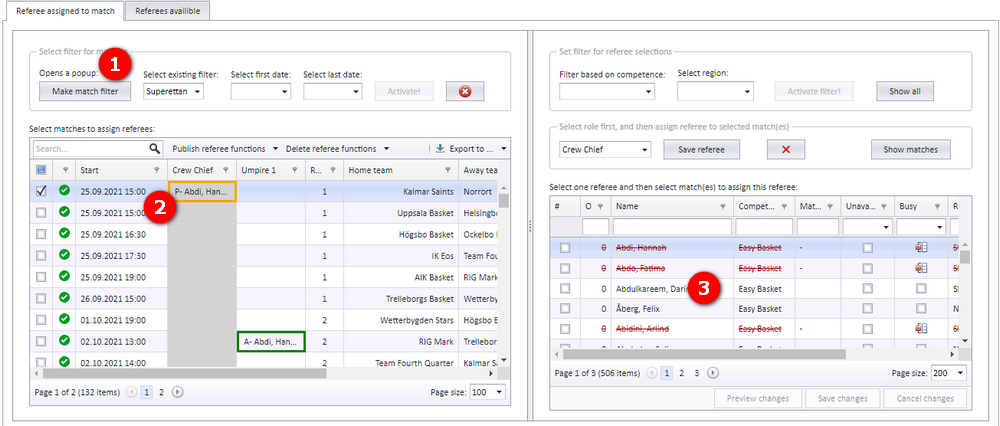Check the IK Eos match checkbox
The height and width of the screenshot is (426, 1000).
point(41,255)
